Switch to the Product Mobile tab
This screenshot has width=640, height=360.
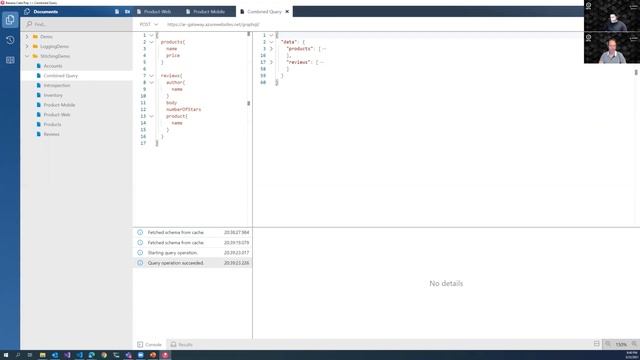click(x=209, y=12)
